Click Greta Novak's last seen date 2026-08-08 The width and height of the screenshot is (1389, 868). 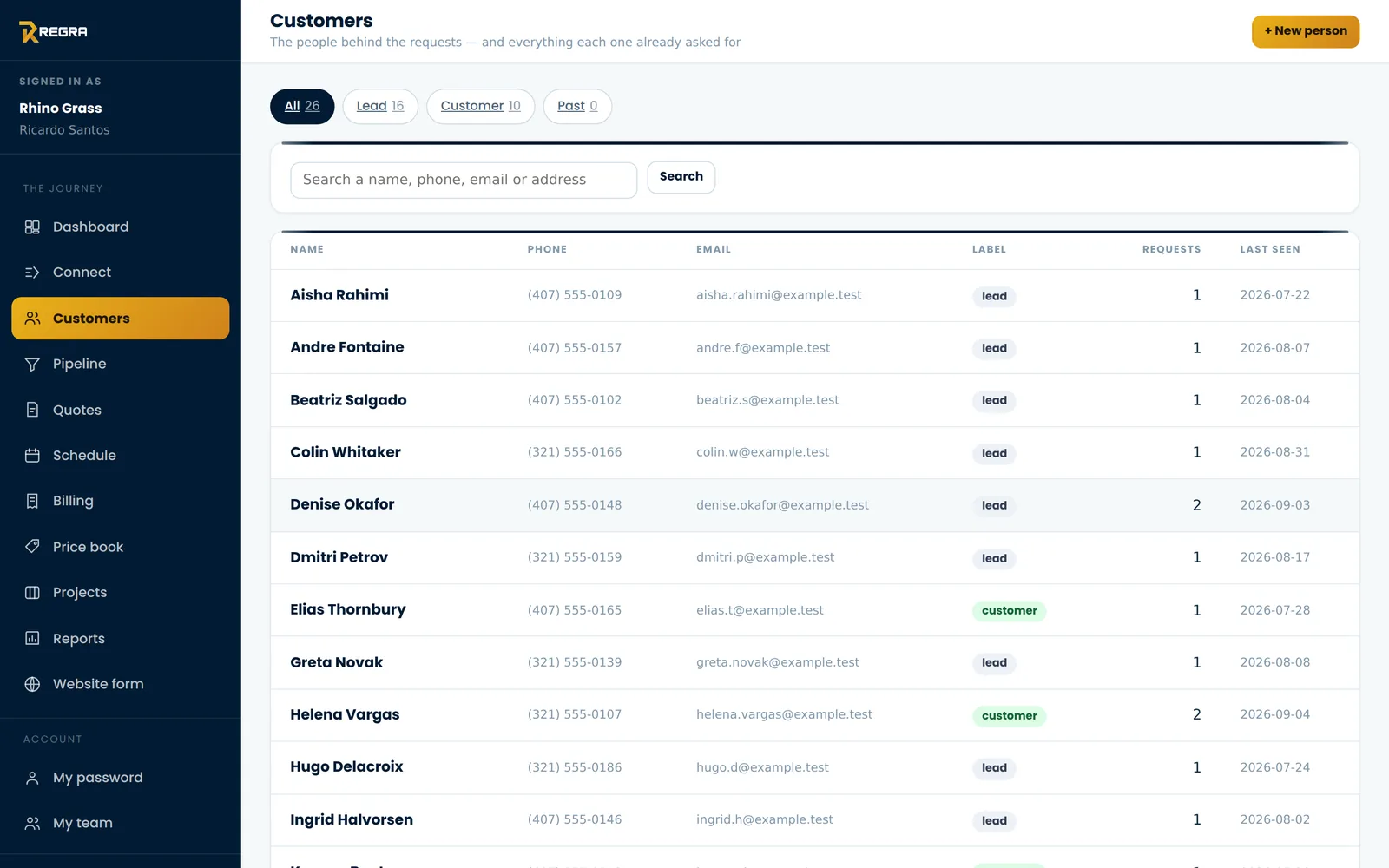[1275, 662]
